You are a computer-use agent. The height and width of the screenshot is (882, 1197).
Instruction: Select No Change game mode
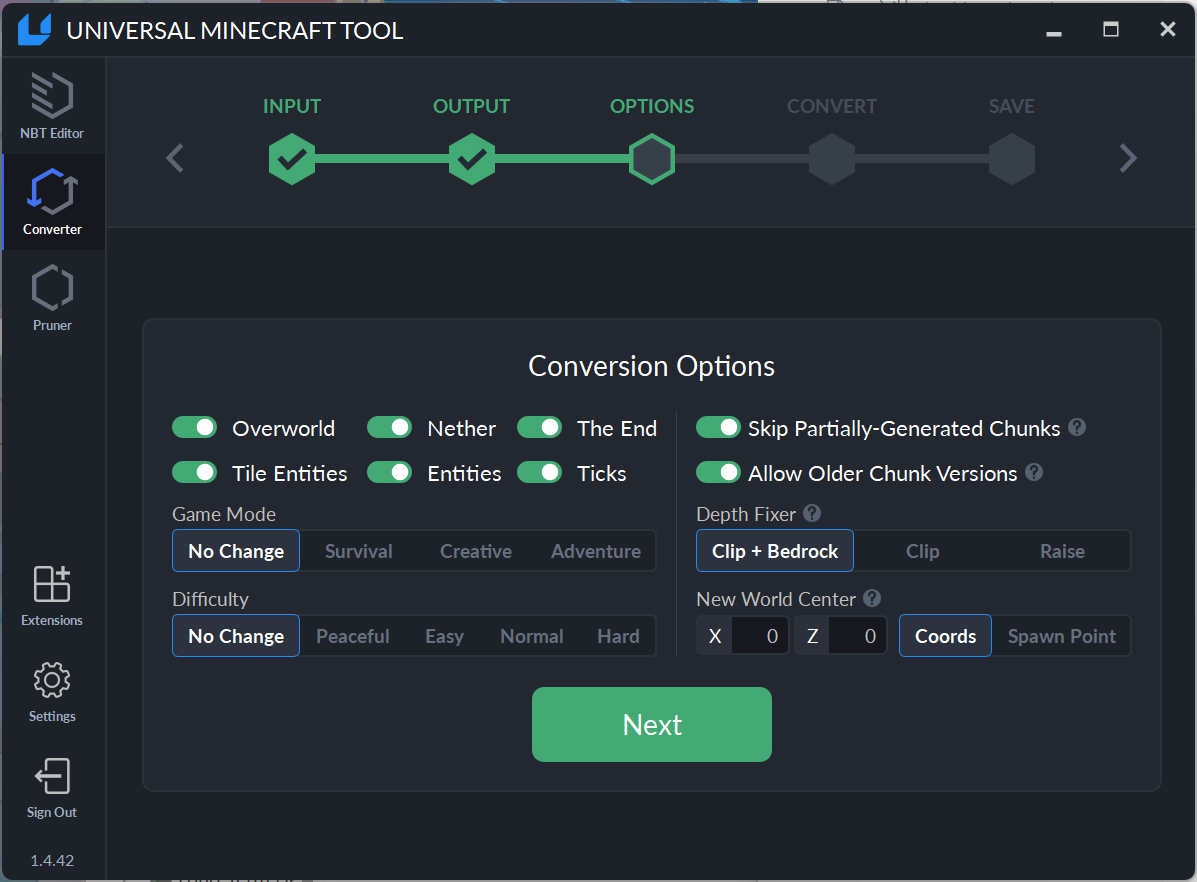236,551
